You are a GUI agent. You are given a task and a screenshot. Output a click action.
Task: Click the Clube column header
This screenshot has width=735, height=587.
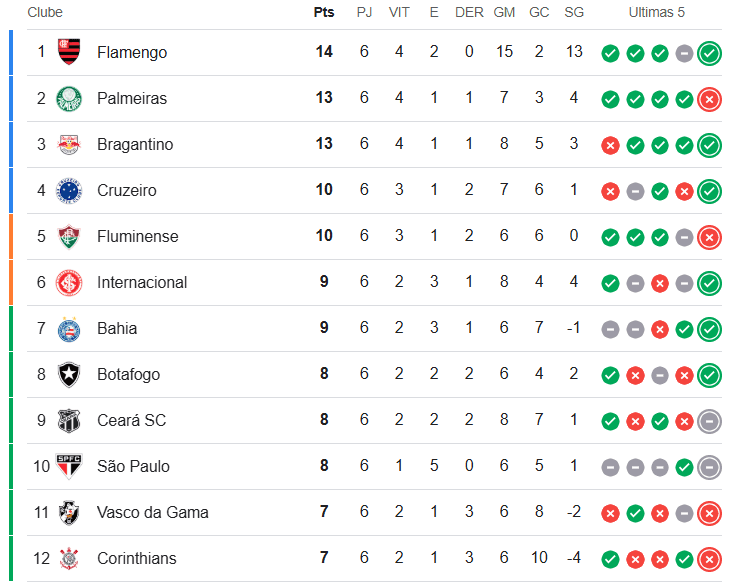(45, 13)
